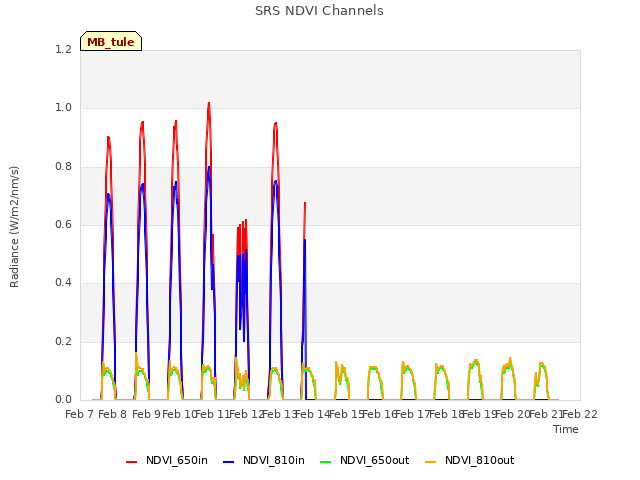
Task: Click the MB_tule site label
Action: [111, 42]
